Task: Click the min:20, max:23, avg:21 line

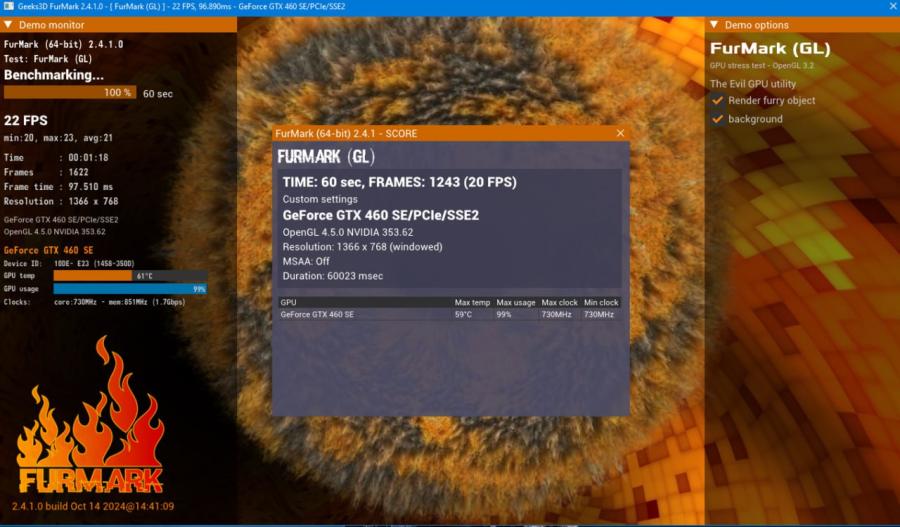Action: pyautogui.click(x=58, y=138)
